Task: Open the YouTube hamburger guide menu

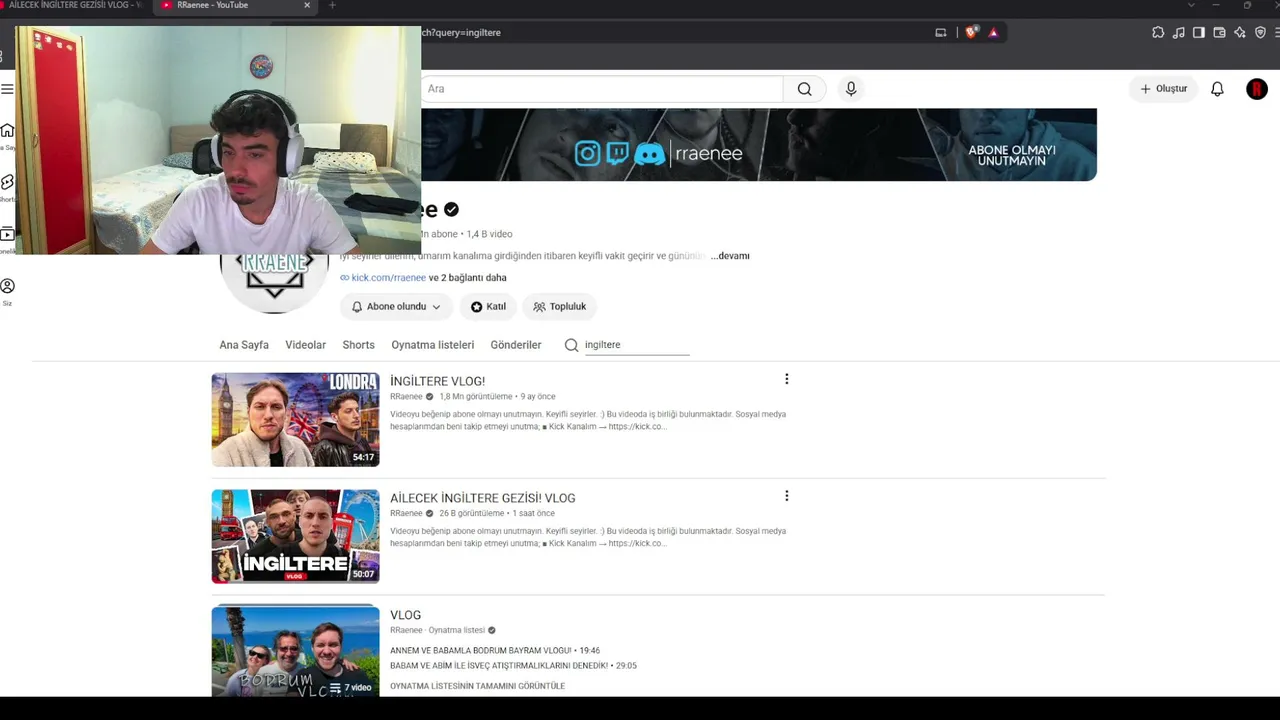Action: coord(7,89)
